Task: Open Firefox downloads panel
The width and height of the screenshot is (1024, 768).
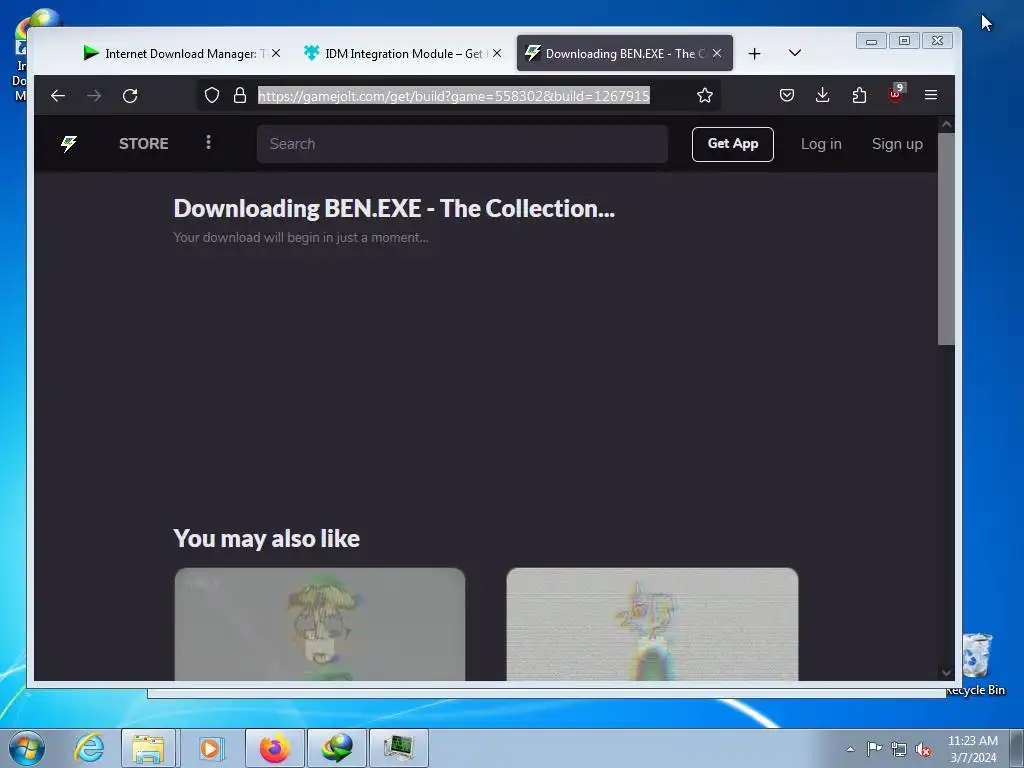Action: coord(823,95)
